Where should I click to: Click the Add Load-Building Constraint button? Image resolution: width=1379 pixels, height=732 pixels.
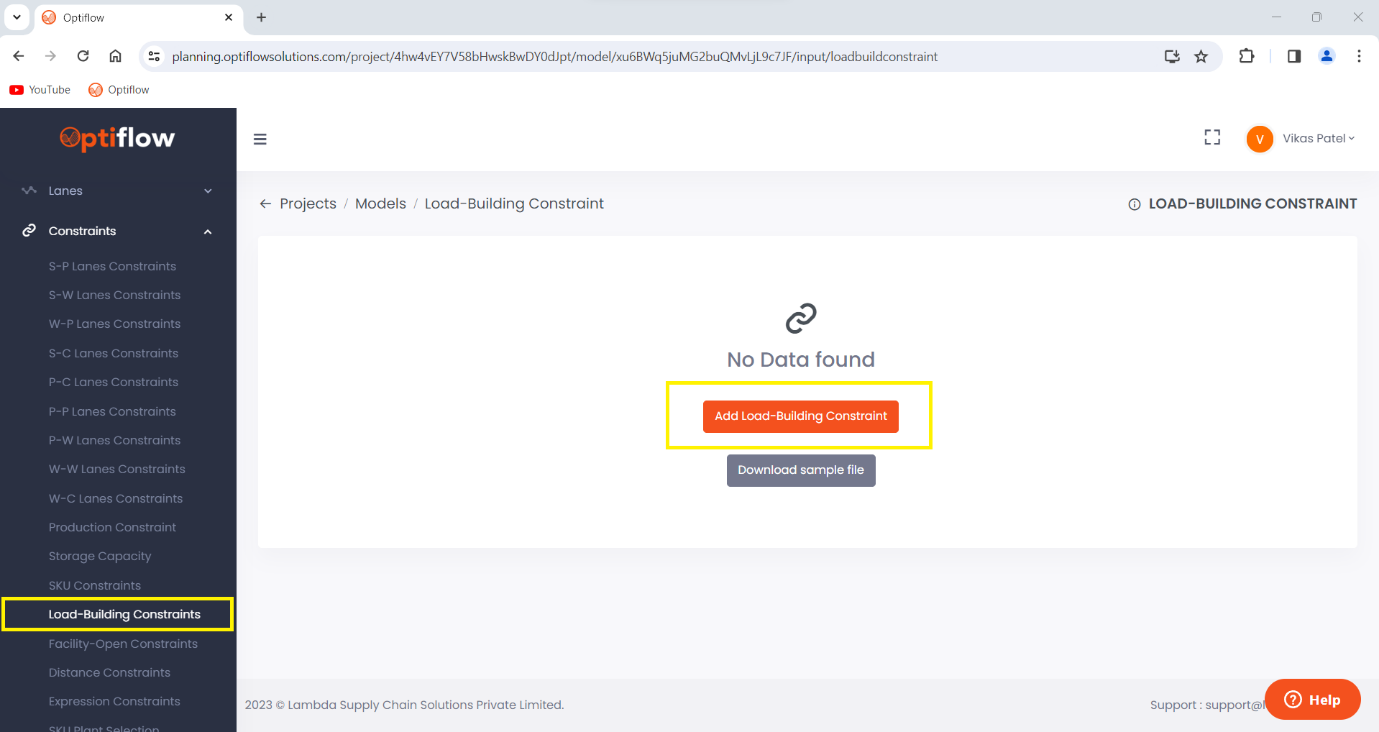pos(800,416)
